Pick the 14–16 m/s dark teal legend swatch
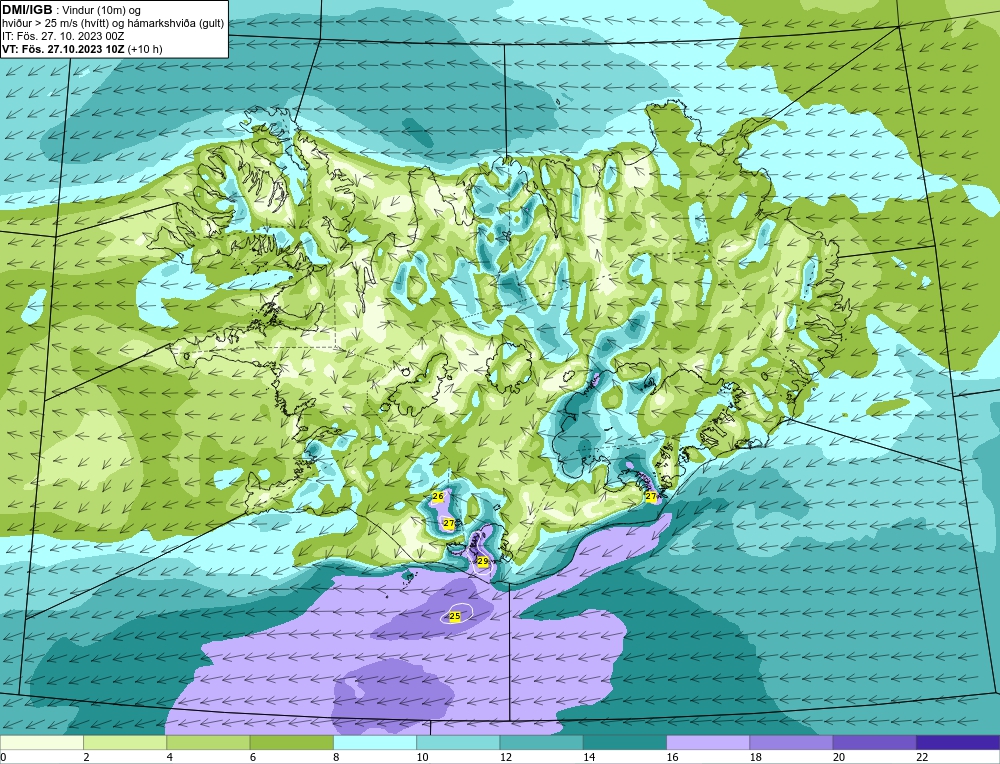1000x764 pixels. [625, 743]
